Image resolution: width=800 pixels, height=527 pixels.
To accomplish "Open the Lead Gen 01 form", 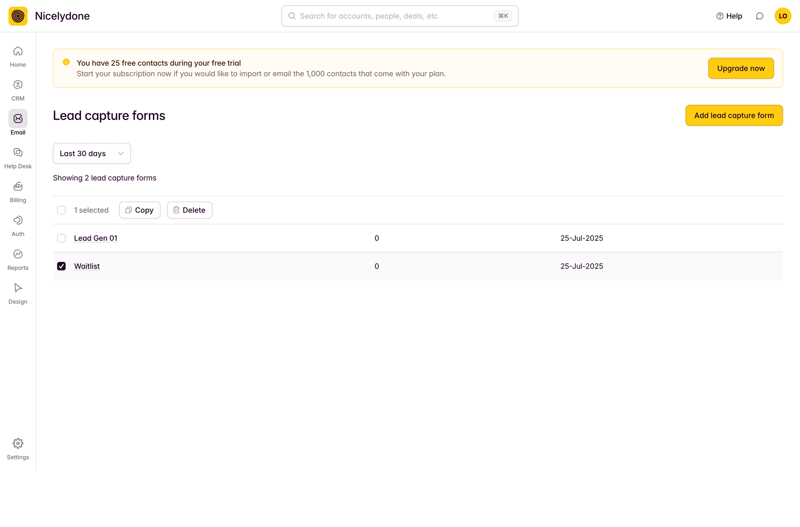I will click(x=95, y=238).
